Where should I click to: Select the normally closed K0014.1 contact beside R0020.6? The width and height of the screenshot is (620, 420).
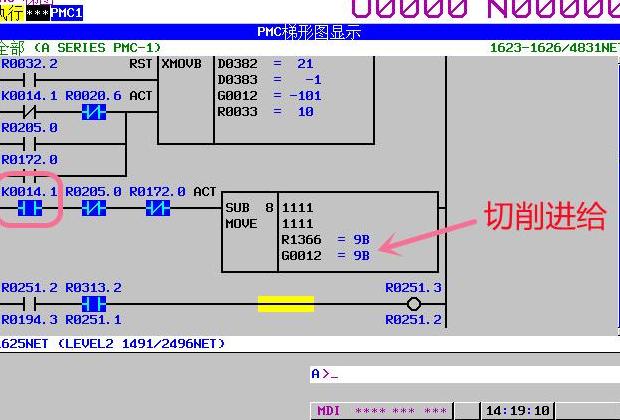point(30,112)
